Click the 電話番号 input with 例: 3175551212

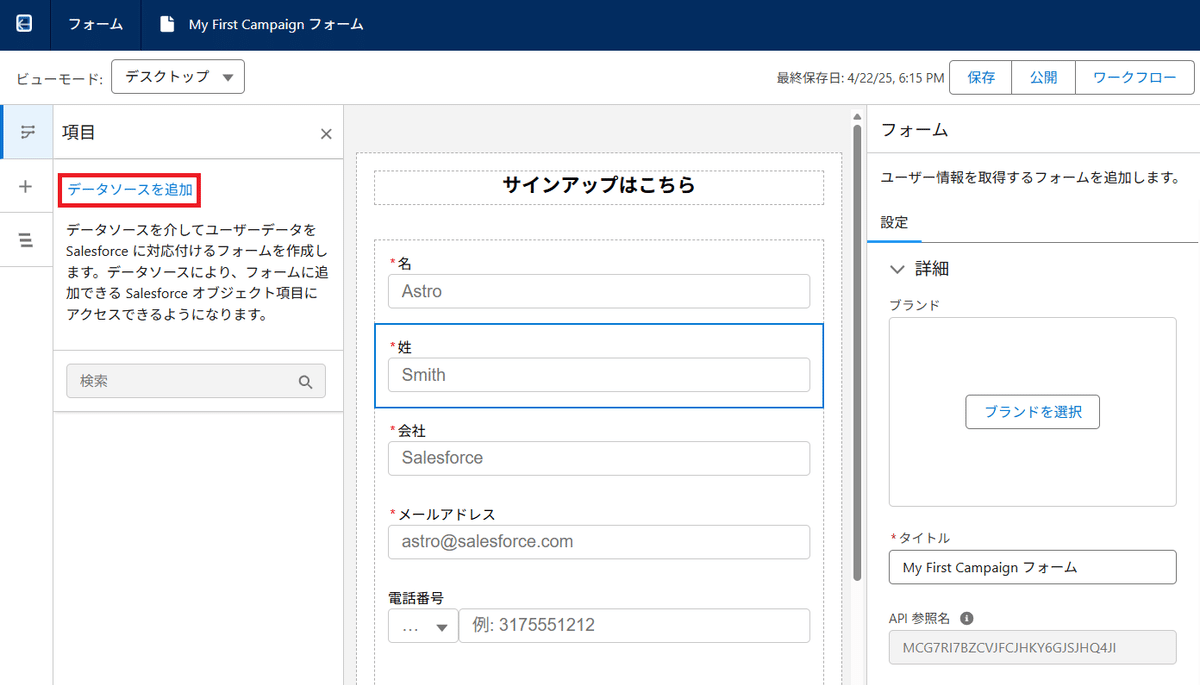point(634,626)
